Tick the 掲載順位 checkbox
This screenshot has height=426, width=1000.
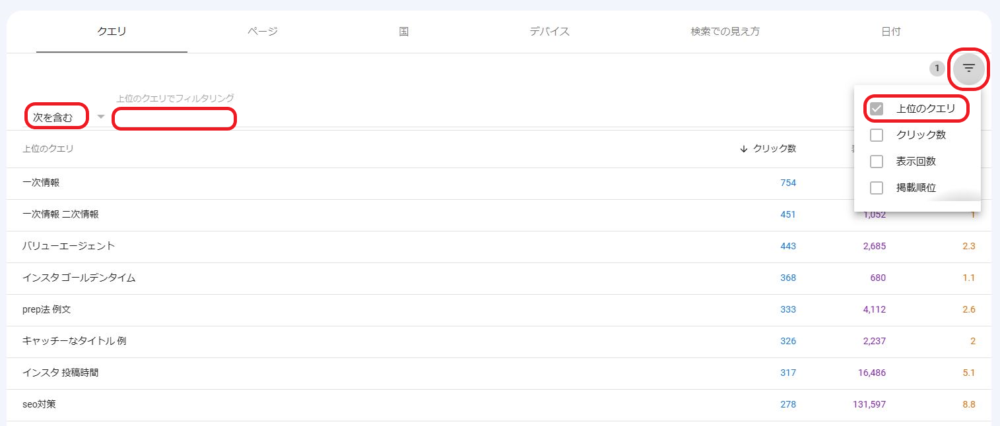877,187
